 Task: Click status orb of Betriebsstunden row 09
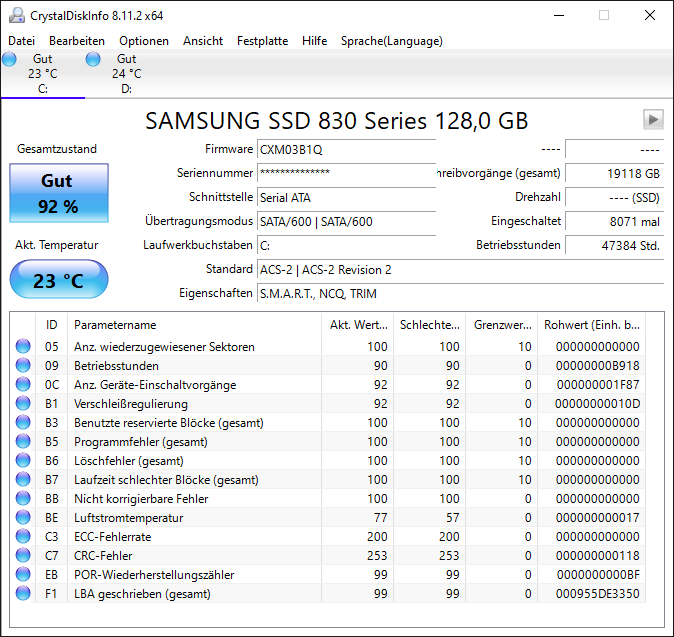click(x=23, y=365)
